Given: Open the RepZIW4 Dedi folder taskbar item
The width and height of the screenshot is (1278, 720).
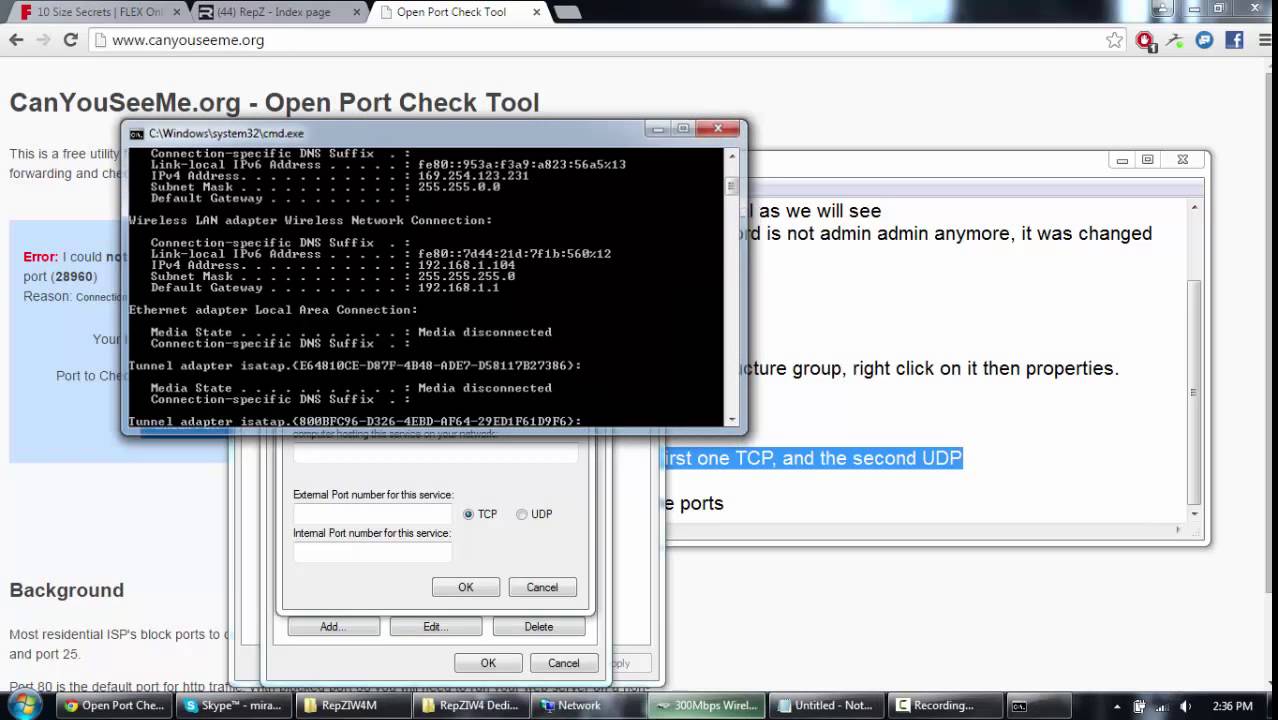Looking at the screenshot, I should (x=471, y=705).
